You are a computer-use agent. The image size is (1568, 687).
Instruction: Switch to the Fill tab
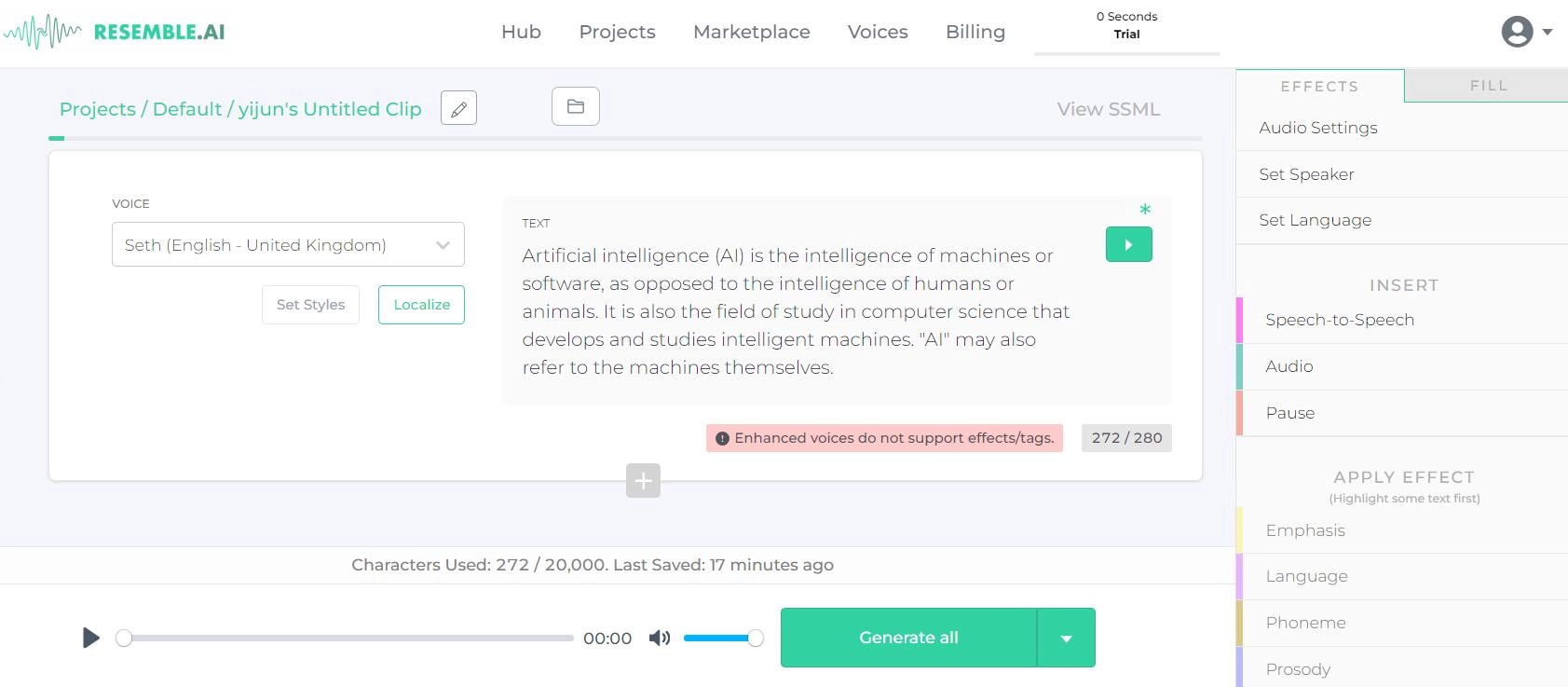pos(1488,86)
